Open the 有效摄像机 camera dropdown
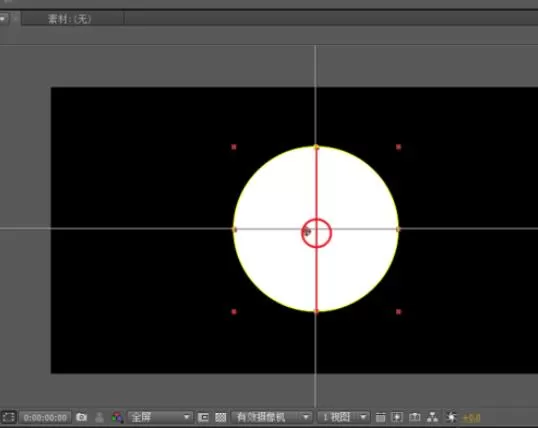Viewport: 538px width, 428px height. pos(271,417)
